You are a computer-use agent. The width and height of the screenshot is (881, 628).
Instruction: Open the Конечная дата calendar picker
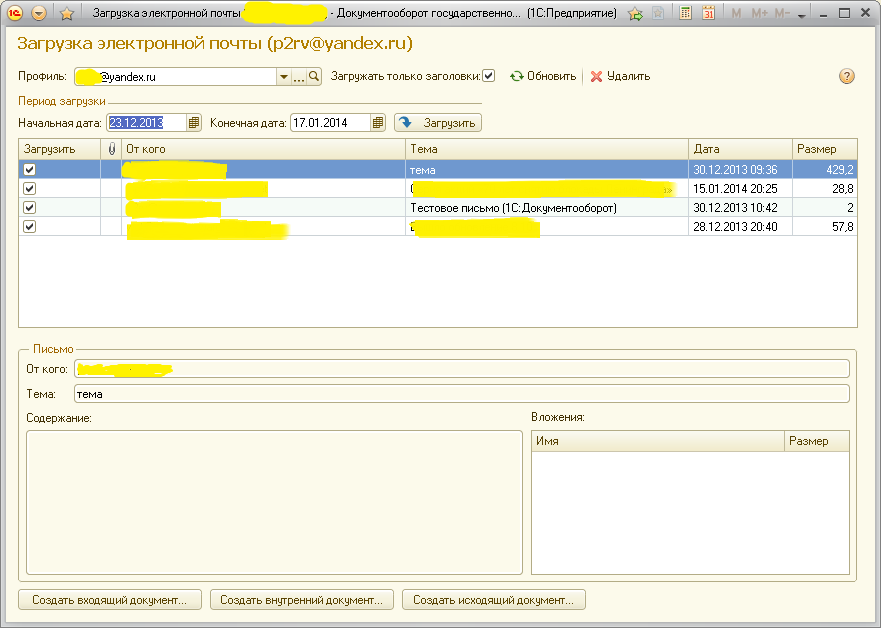click(378, 122)
